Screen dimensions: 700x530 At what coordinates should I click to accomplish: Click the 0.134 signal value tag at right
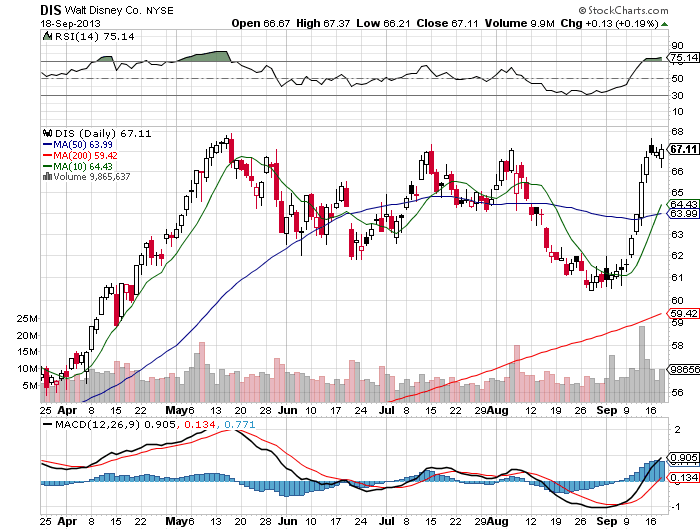[x=683, y=477]
